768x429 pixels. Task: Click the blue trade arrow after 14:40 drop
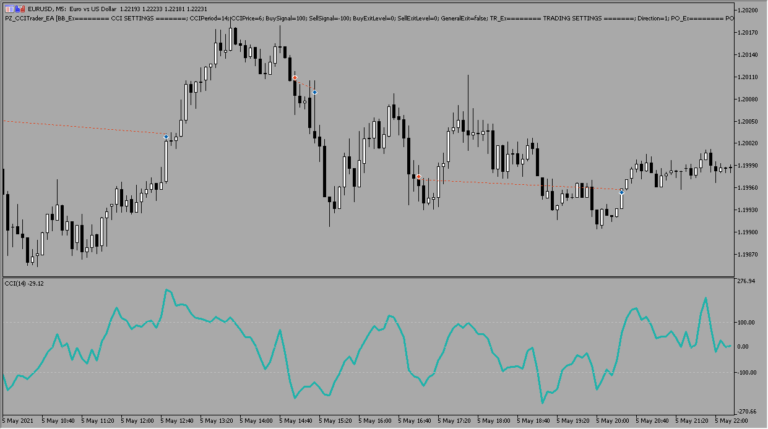tap(315, 93)
